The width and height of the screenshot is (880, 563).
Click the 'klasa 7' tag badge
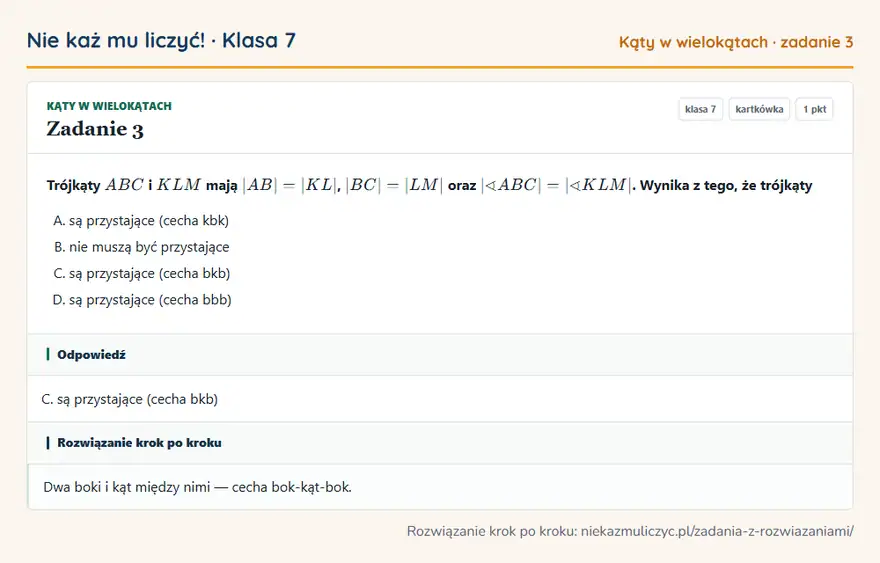click(x=700, y=109)
